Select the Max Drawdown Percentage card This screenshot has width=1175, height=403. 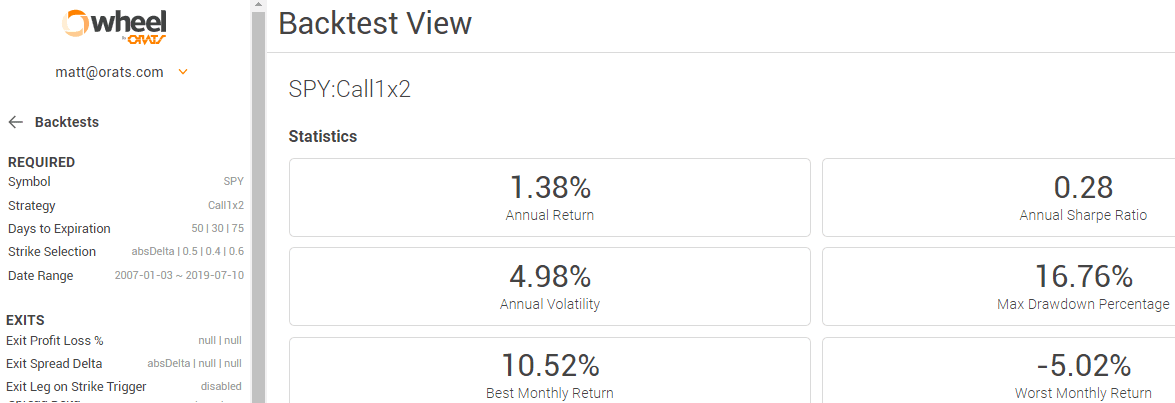(x=999, y=286)
